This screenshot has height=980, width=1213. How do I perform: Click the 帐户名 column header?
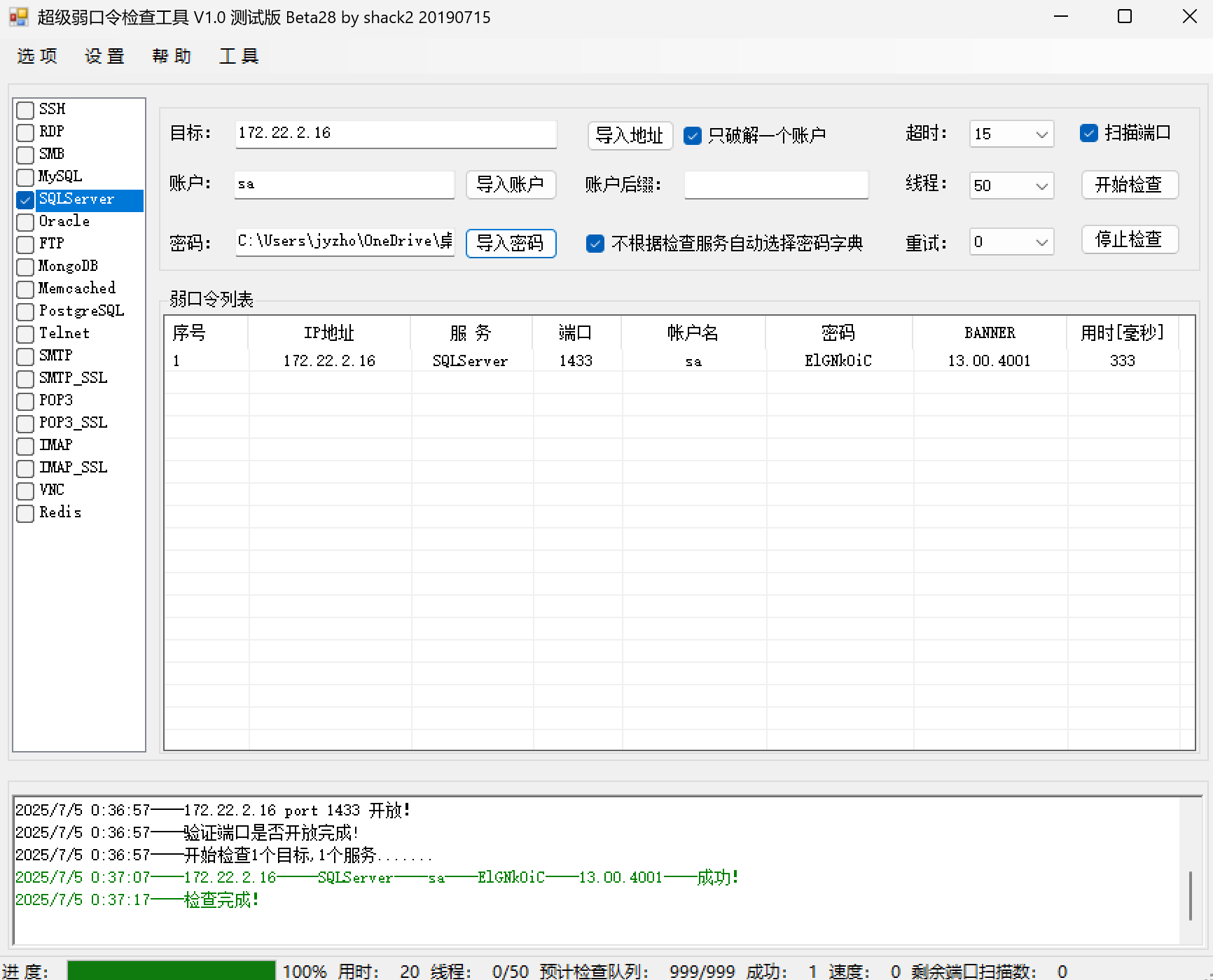point(693,332)
